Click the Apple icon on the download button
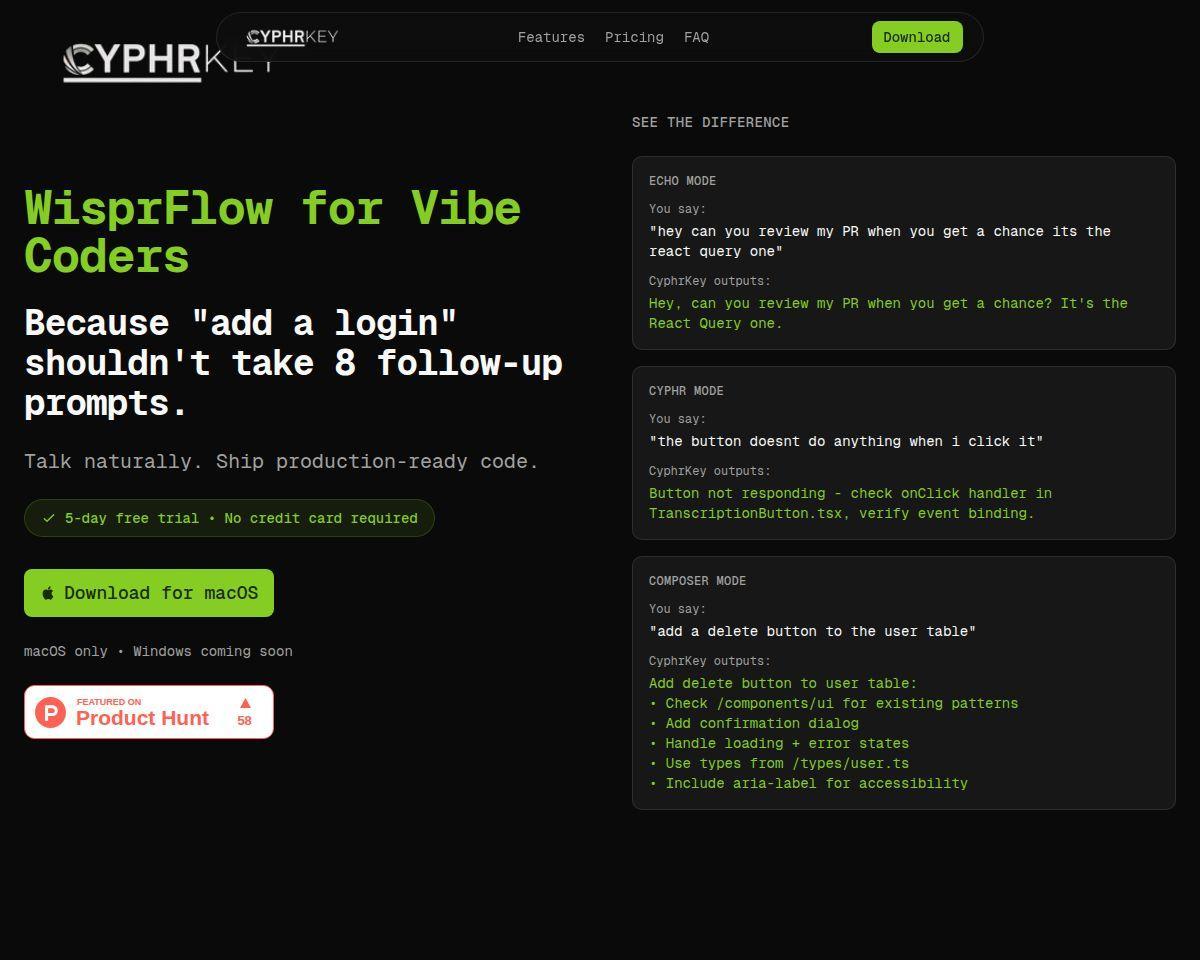The width and height of the screenshot is (1200, 960). [x=48, y=593]
